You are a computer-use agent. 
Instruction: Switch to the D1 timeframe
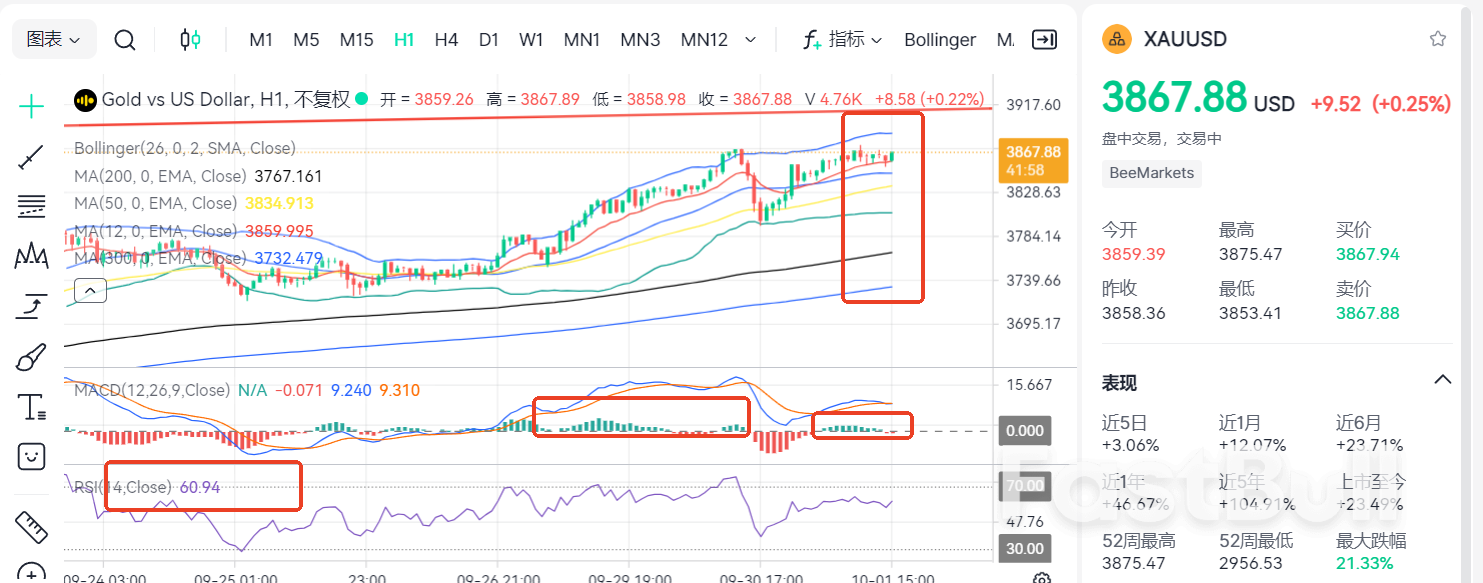click(x=489, y=39)
